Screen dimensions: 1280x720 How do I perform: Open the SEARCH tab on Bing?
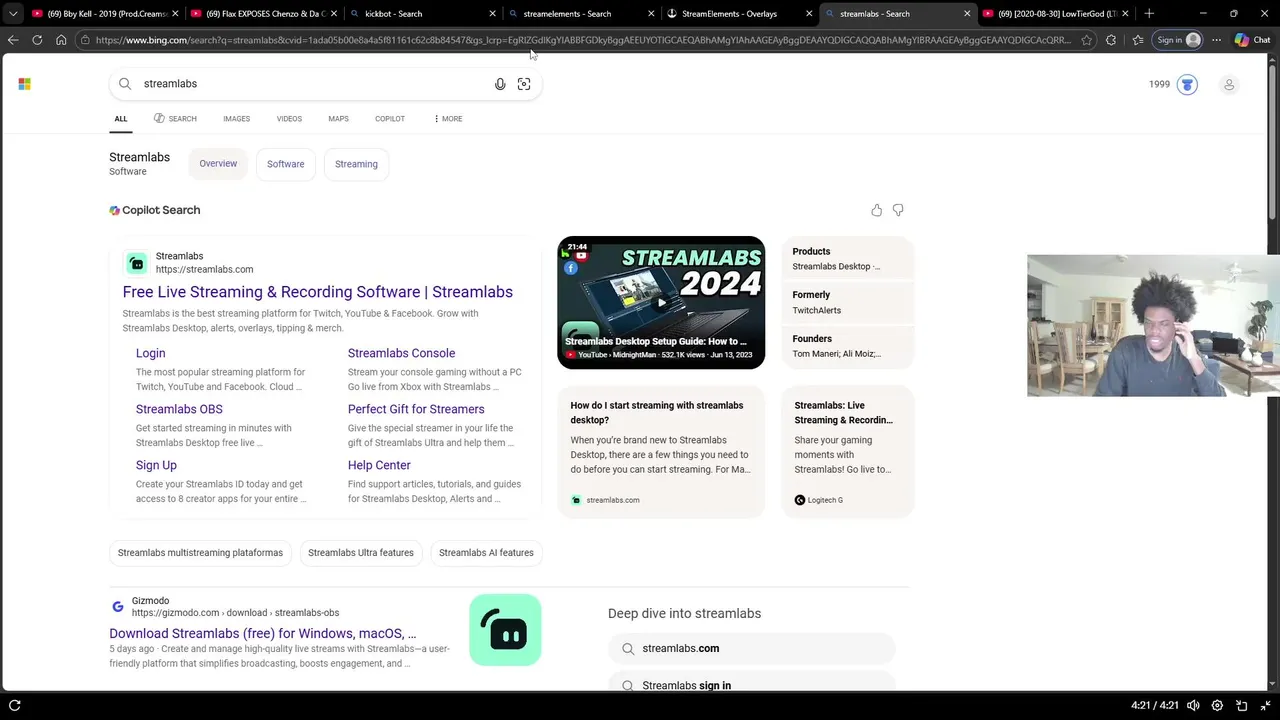pyautogui.click(x=175, y=119)
